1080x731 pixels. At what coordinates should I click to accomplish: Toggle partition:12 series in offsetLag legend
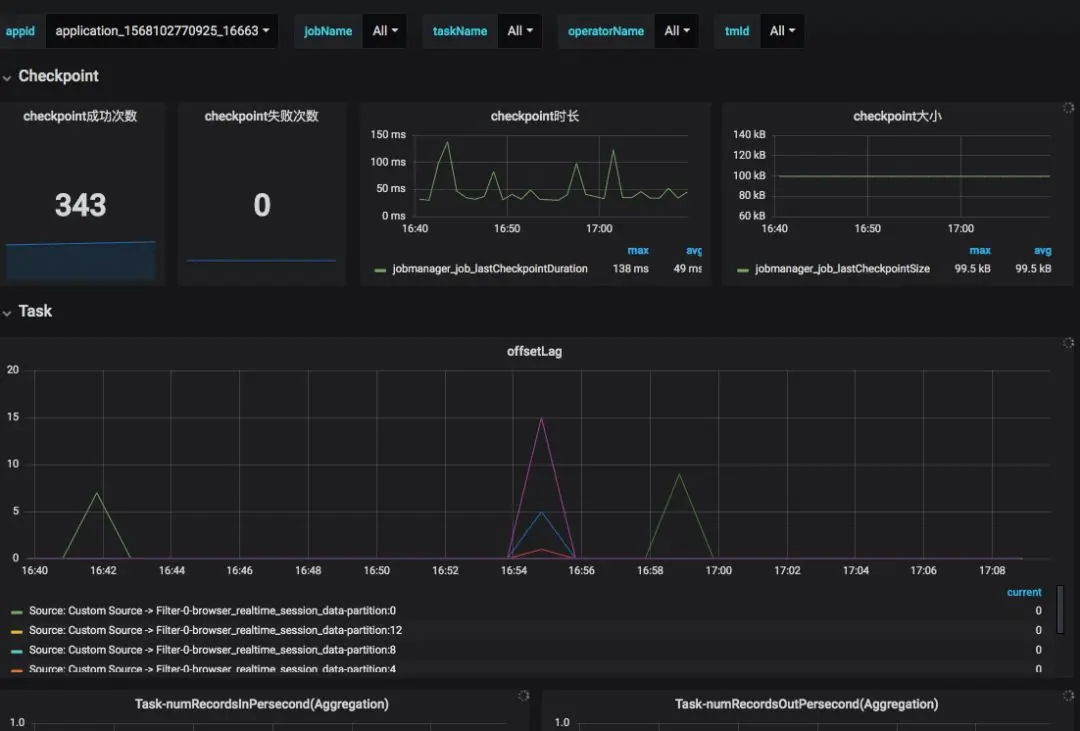click(216, 630)
